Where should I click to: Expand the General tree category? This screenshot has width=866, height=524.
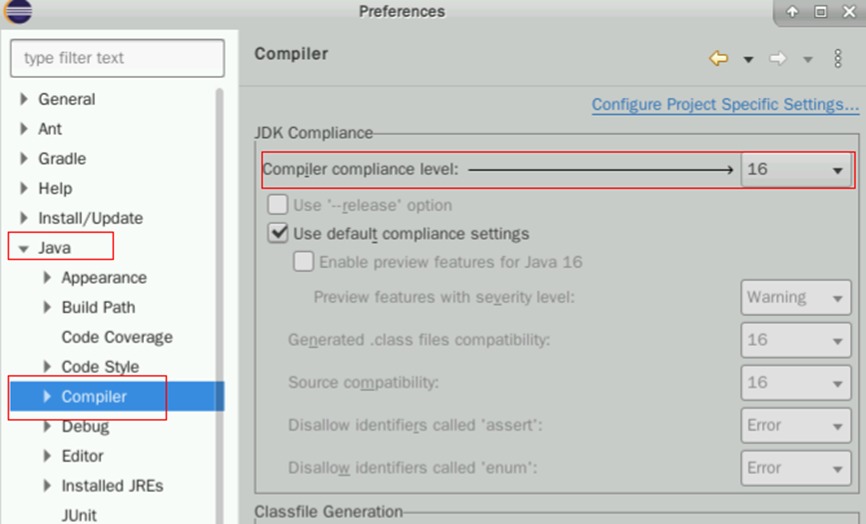[x=24, y=100]
